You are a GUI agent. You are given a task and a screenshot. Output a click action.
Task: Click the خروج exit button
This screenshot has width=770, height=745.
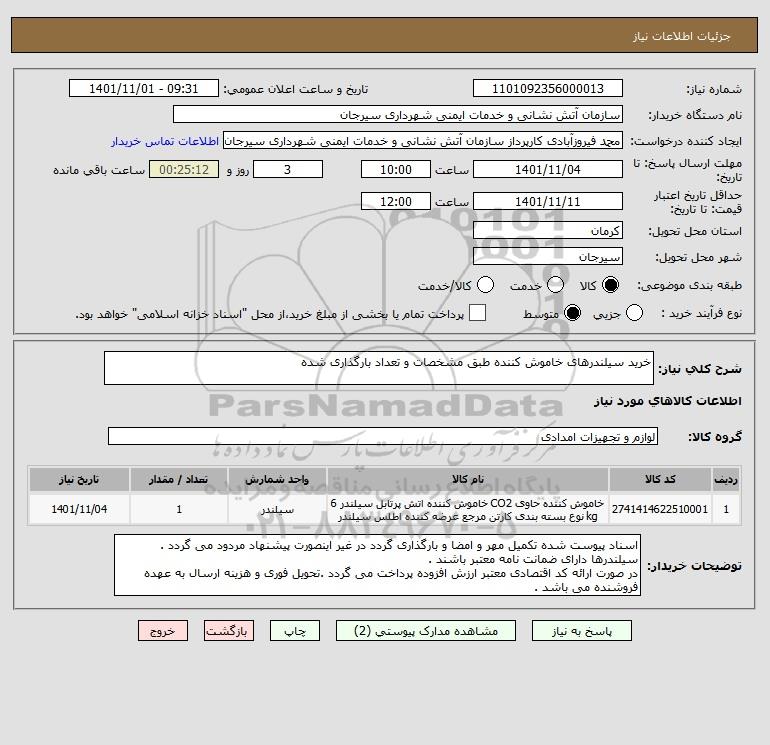(x=163, y=631)
